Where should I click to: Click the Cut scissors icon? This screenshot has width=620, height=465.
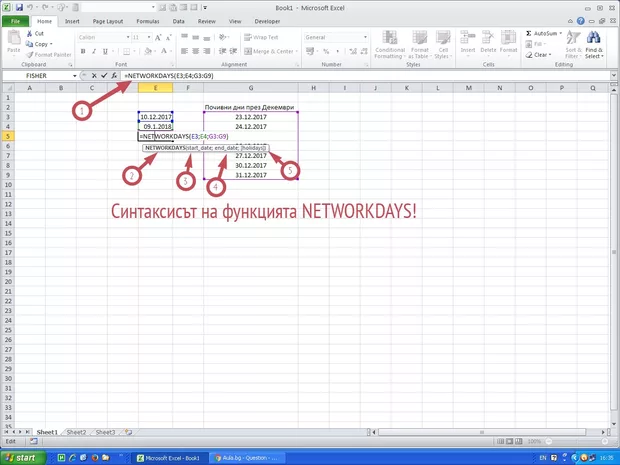pyautogui.click(x=29, y=34)
